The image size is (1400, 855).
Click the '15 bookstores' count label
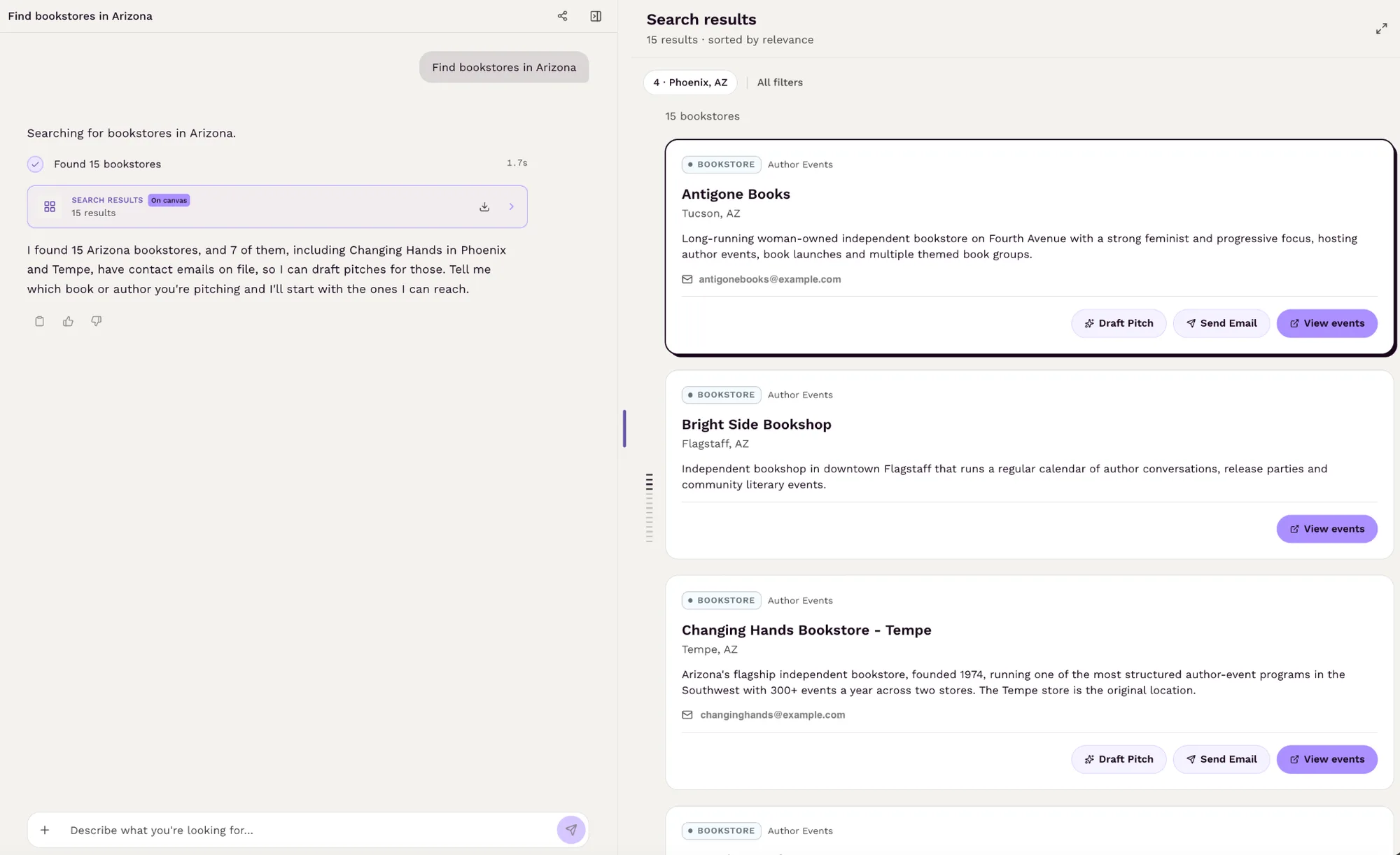702,116
